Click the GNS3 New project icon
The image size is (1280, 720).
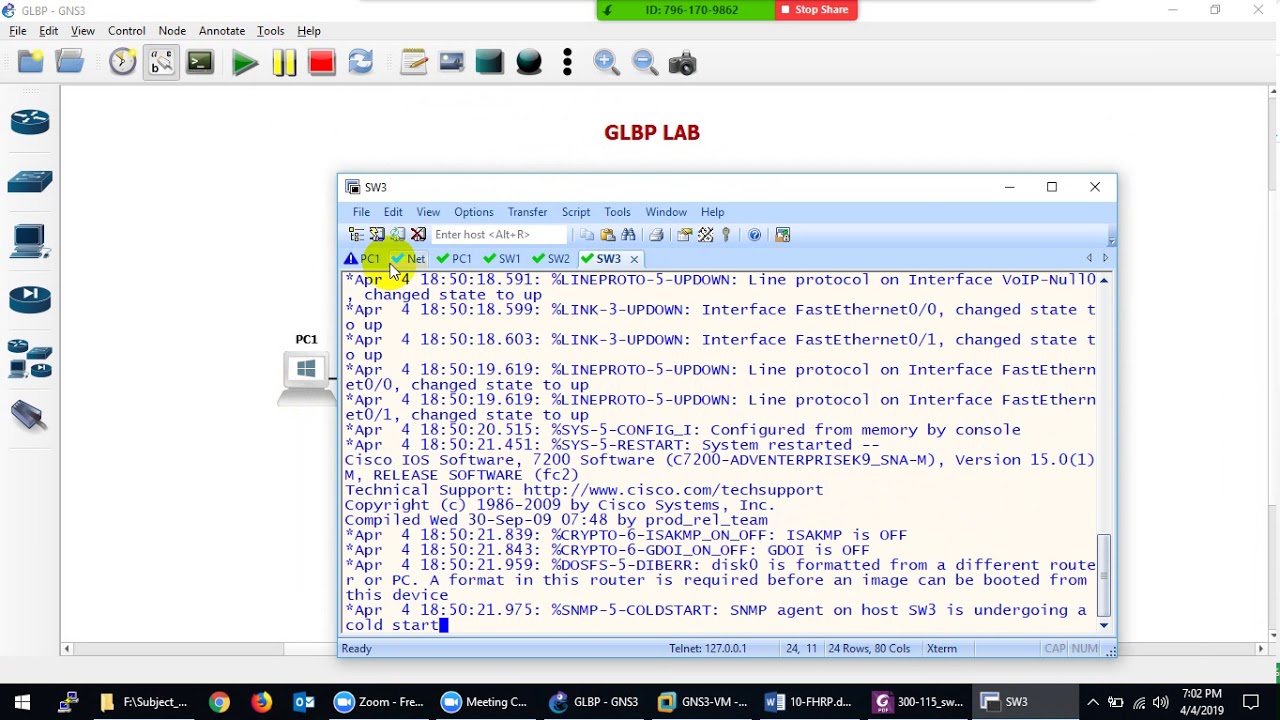click(31, 63)
